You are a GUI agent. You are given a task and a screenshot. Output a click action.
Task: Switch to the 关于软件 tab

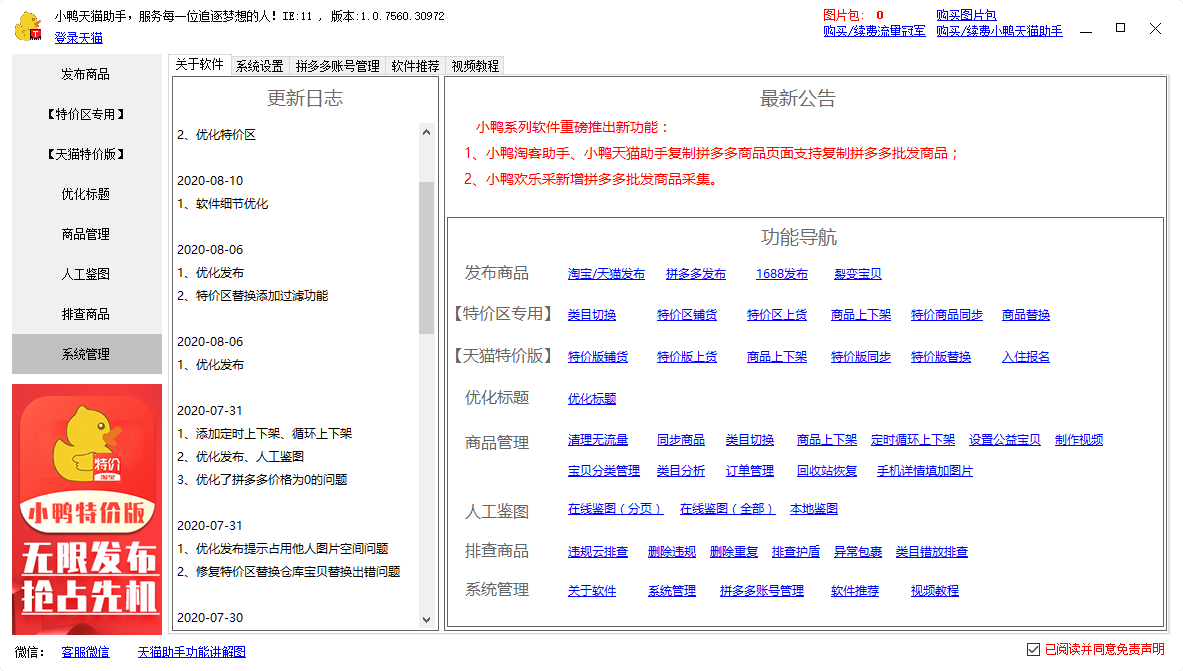pyautogui.click(x=200, y=65)
